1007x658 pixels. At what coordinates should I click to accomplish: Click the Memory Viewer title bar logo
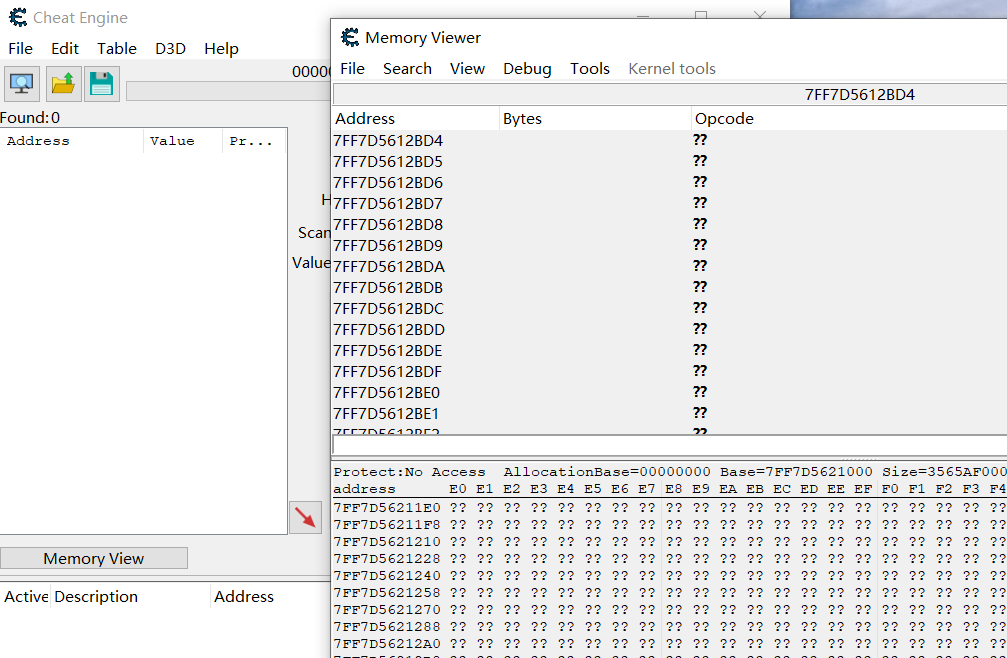[350, 38]
